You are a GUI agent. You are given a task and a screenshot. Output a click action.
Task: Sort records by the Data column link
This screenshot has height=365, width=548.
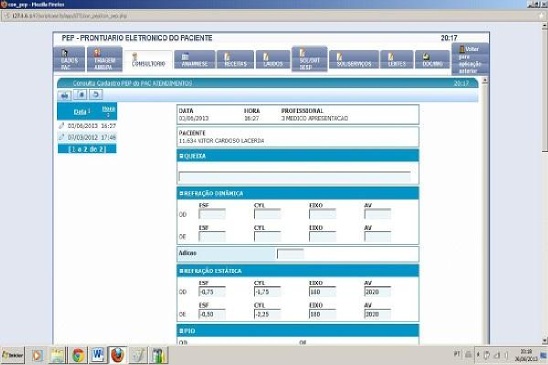(x=80, y=112)
